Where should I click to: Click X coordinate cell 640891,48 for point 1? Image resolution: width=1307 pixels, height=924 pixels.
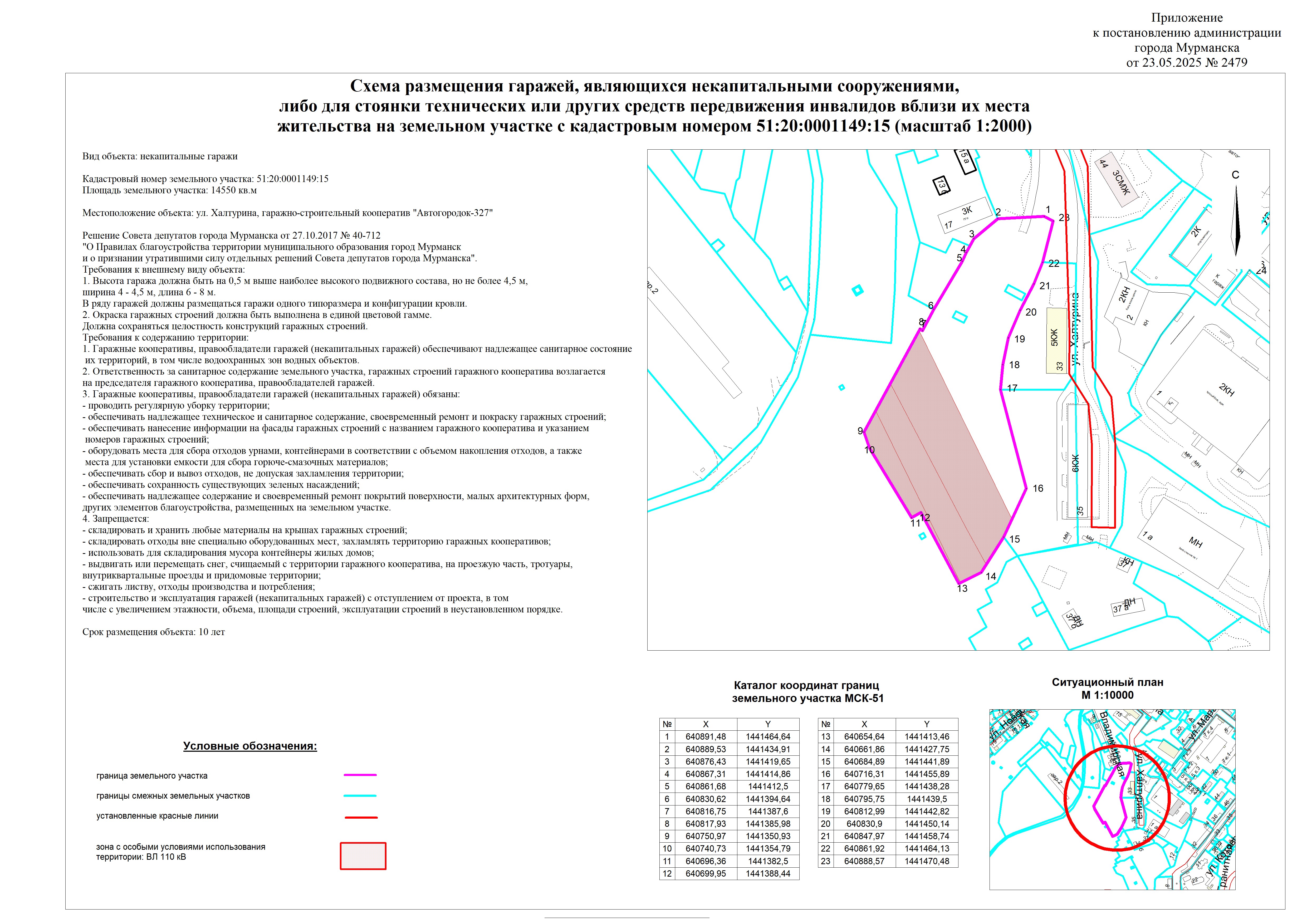pyautogui.click(x=705, y=736)
